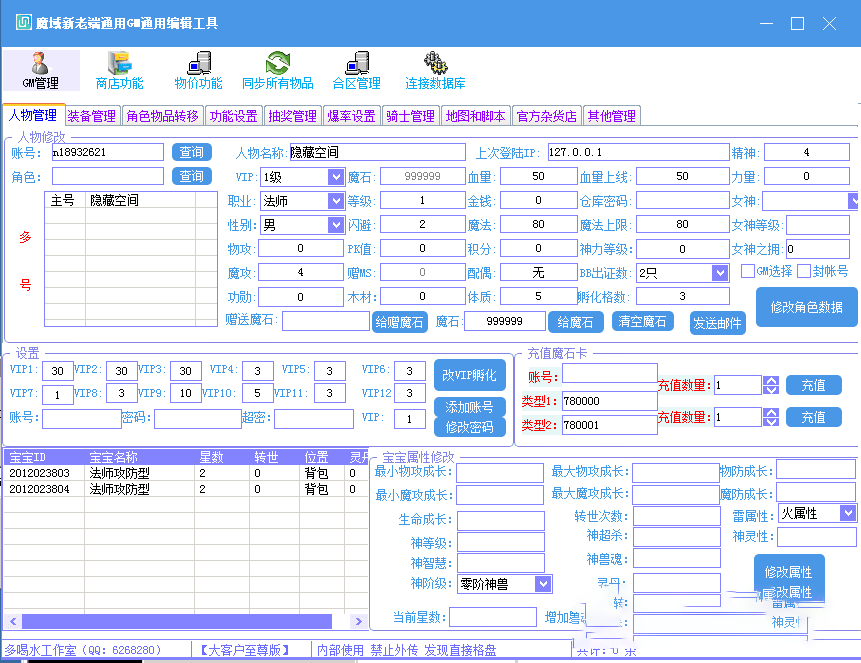Click the 账号 account input field
Viewport: 861px width, 663px height.
pos(105,152)
